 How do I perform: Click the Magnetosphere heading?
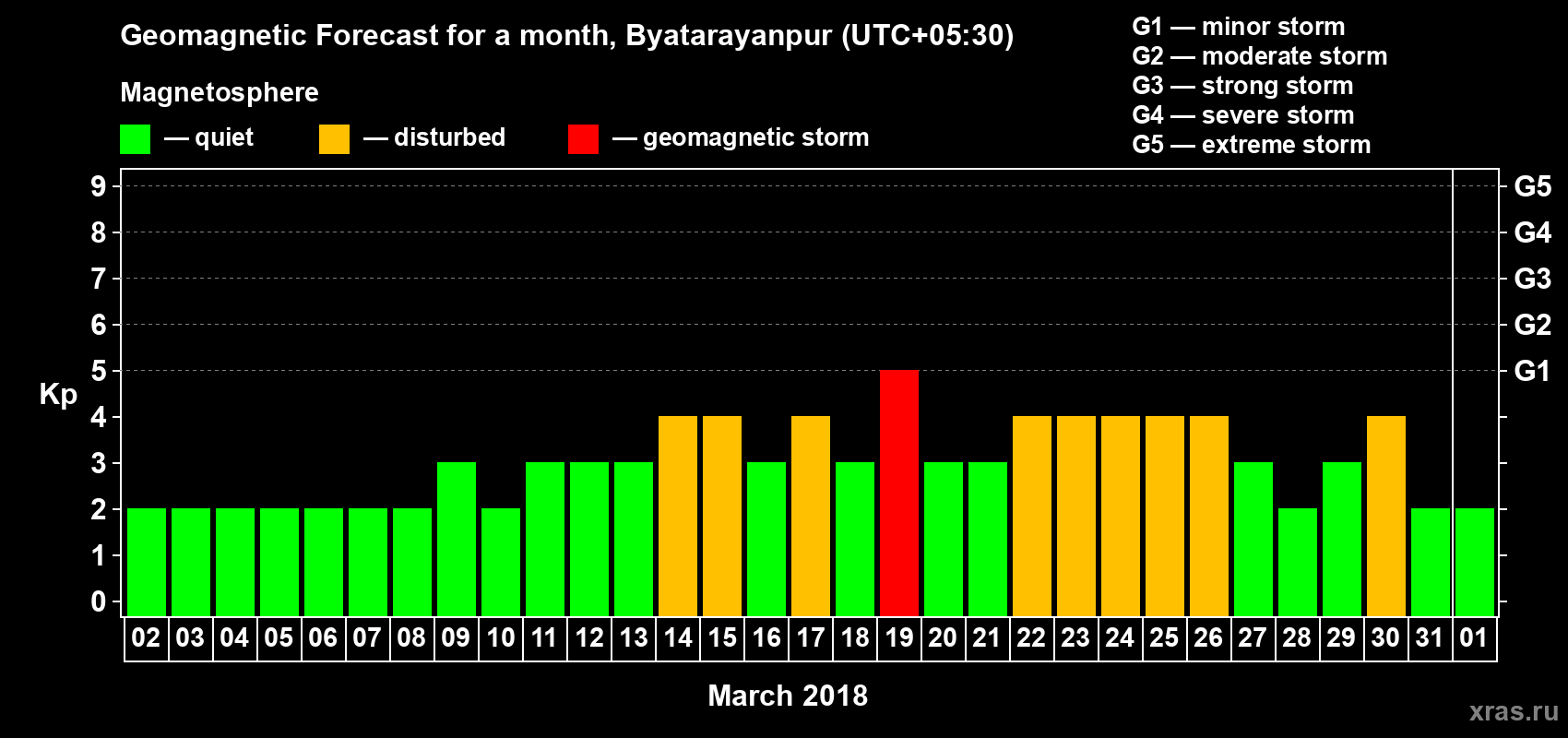click(x=220, y=93)
